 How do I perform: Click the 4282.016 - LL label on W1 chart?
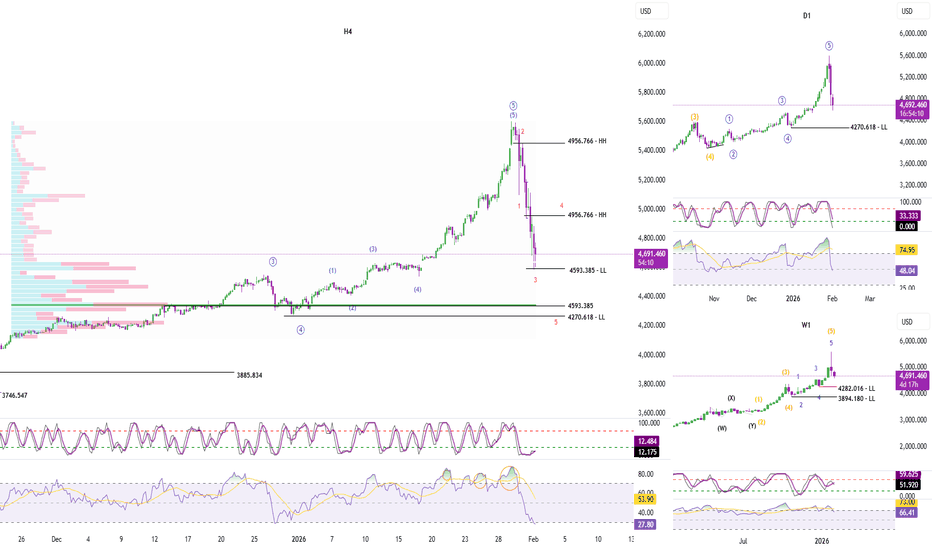[856, 388]
